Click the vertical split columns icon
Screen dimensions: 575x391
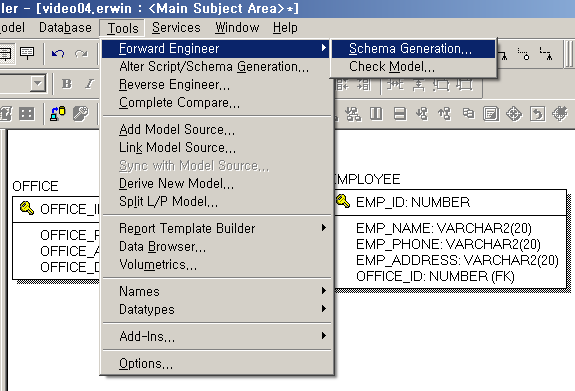[x=376, y=114]
